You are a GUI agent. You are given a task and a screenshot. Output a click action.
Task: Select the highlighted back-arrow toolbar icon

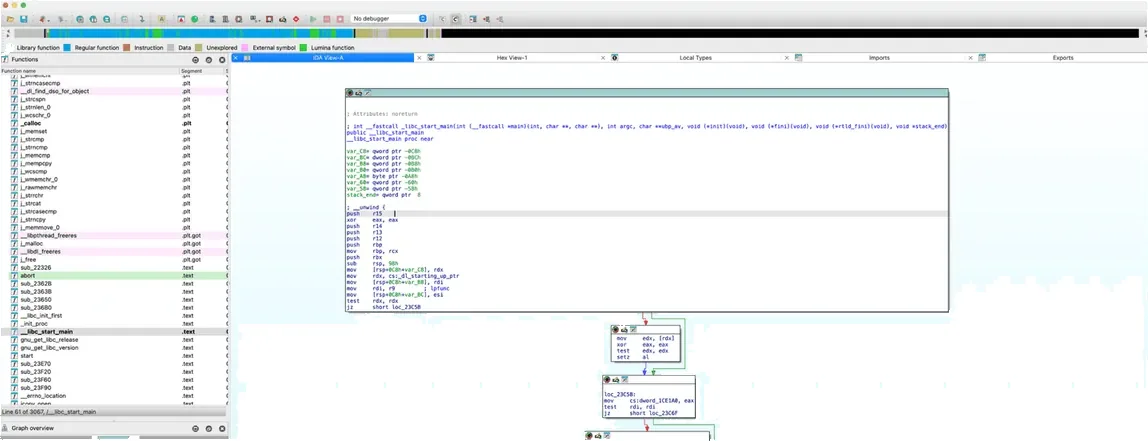click(455, 18)
